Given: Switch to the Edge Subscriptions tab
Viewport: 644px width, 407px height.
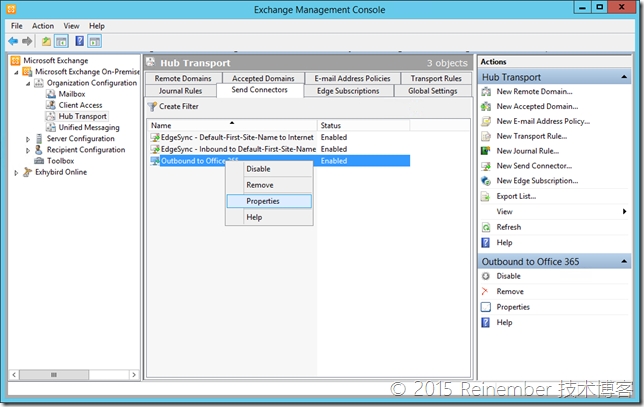Looking at the screenshot, I should [x=348, y=91].
